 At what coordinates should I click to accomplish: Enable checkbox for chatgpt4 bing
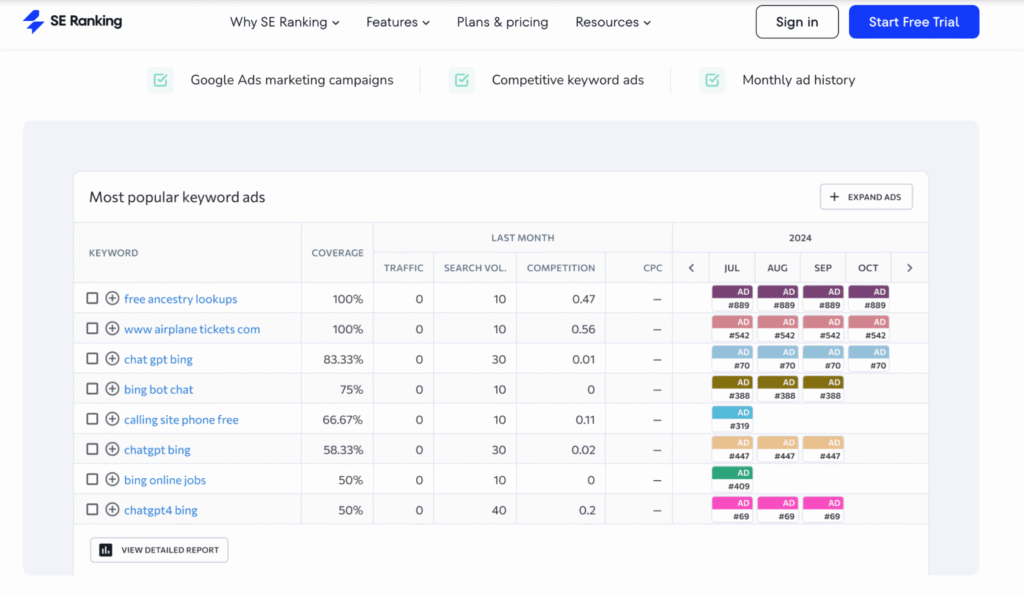click(92, 509)
